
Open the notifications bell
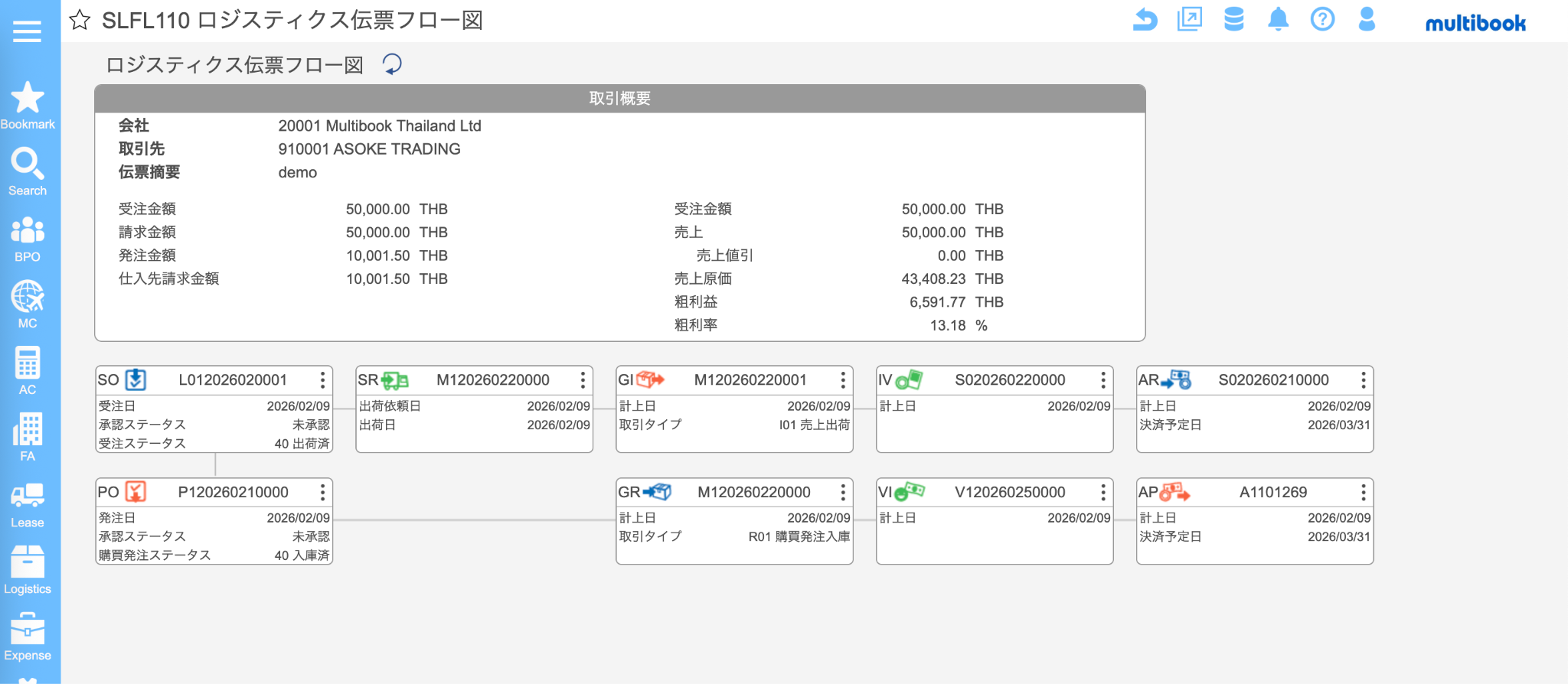[1278, 19]
